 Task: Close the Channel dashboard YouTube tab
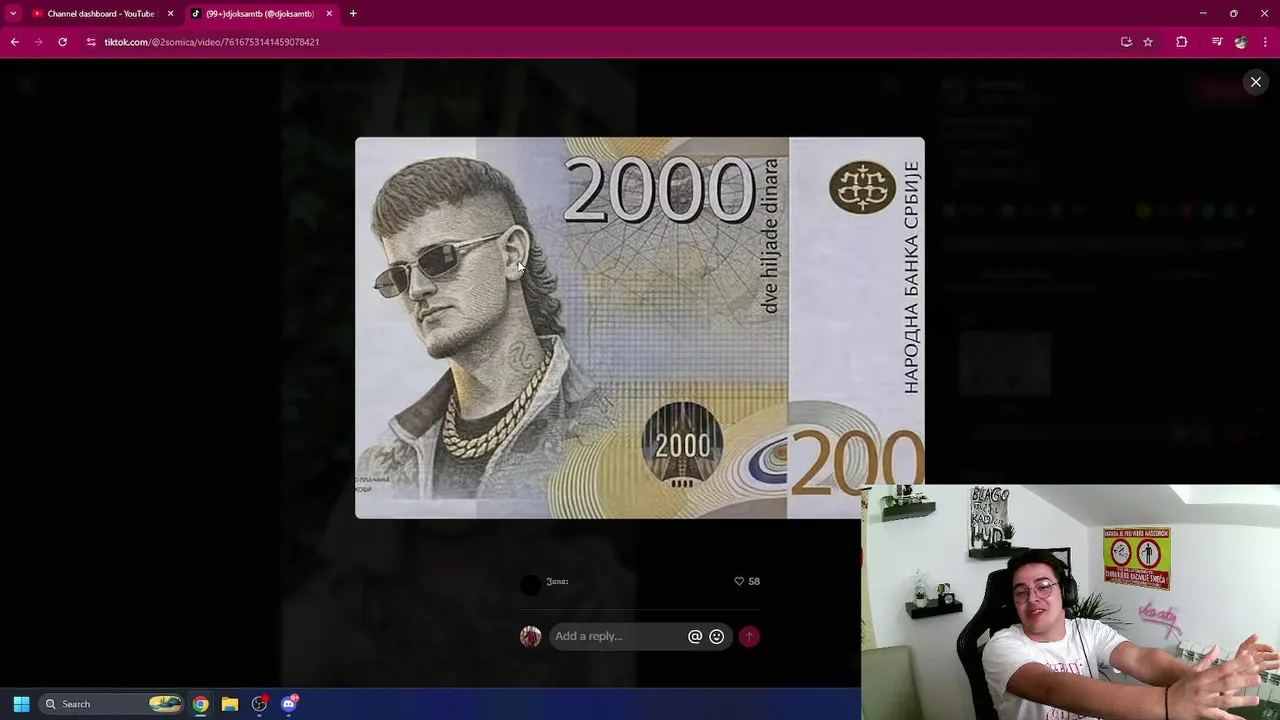[170, 14]
